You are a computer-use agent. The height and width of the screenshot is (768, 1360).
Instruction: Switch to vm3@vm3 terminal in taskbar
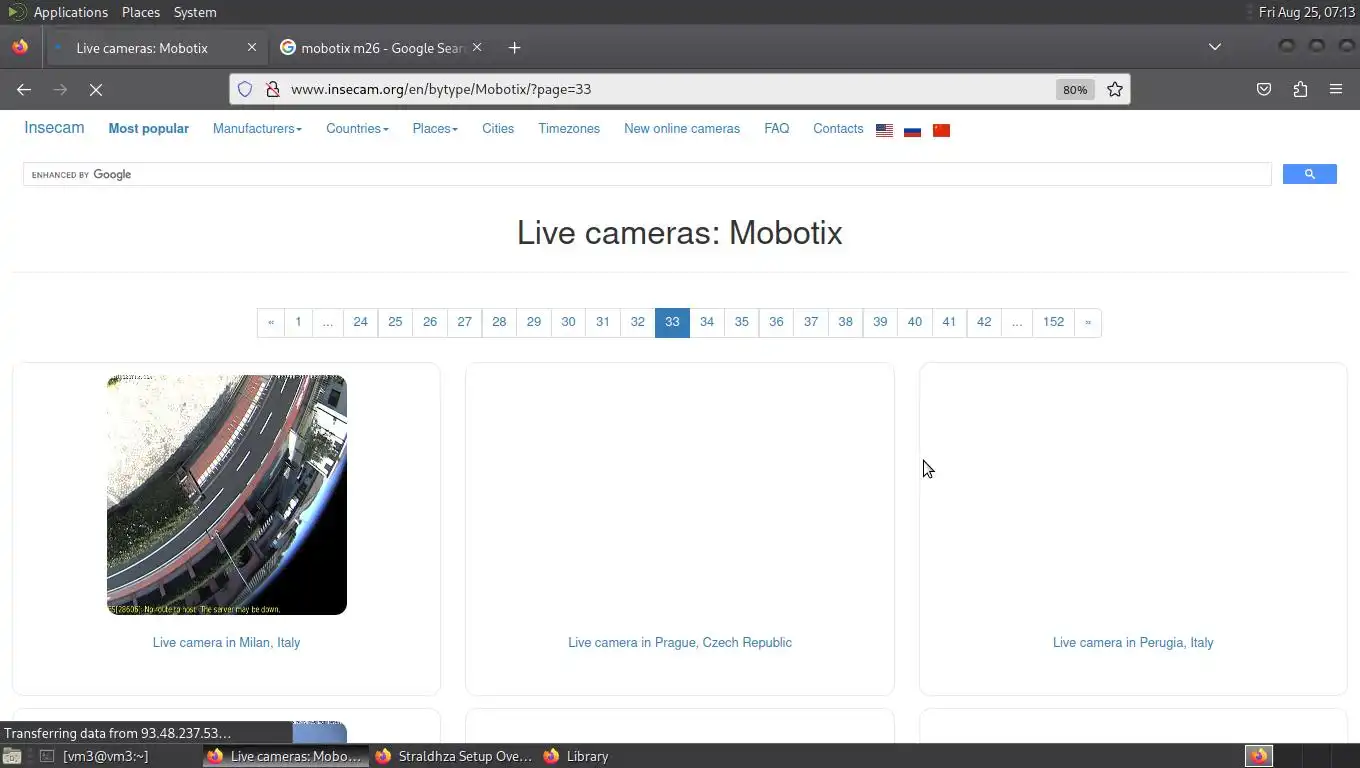point(95,756)
